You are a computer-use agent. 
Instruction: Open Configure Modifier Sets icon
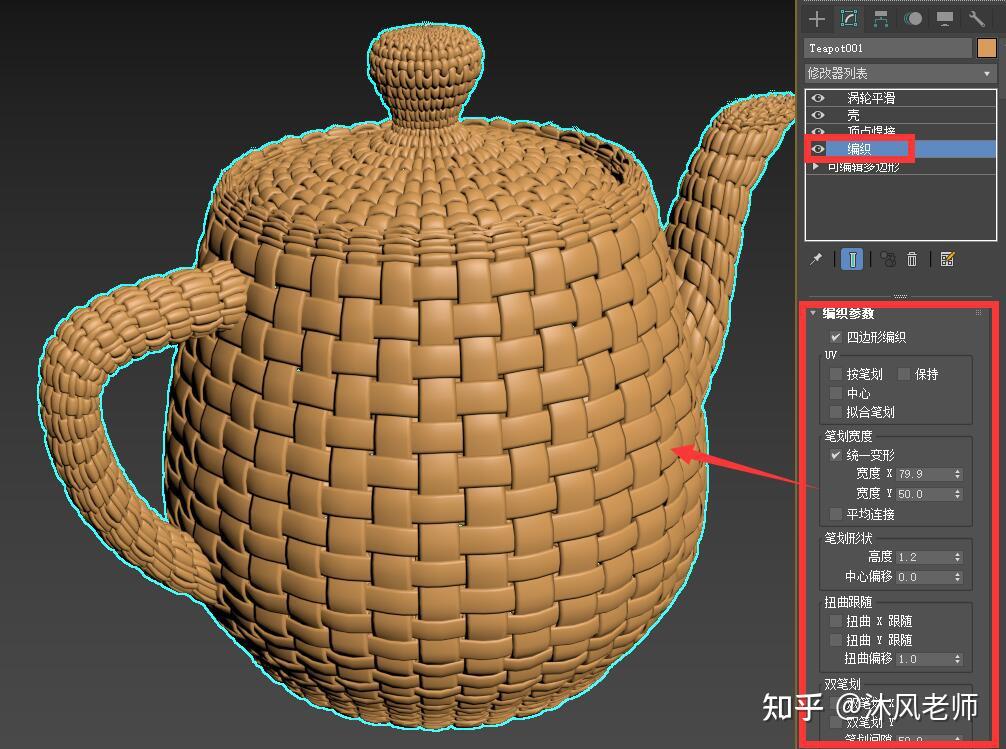(947, 259)
